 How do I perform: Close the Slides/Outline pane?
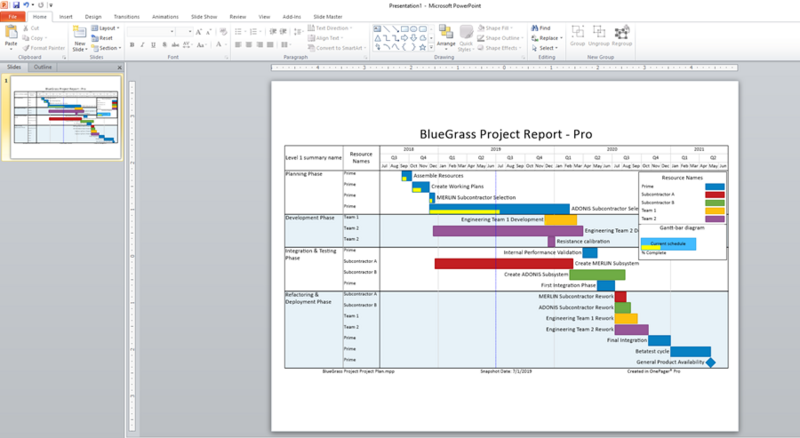tap(120, 67)
